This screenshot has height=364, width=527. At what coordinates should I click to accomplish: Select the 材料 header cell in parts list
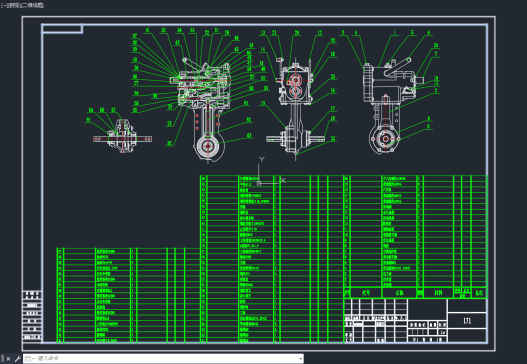pyautogui.click(x=438, y=293)
